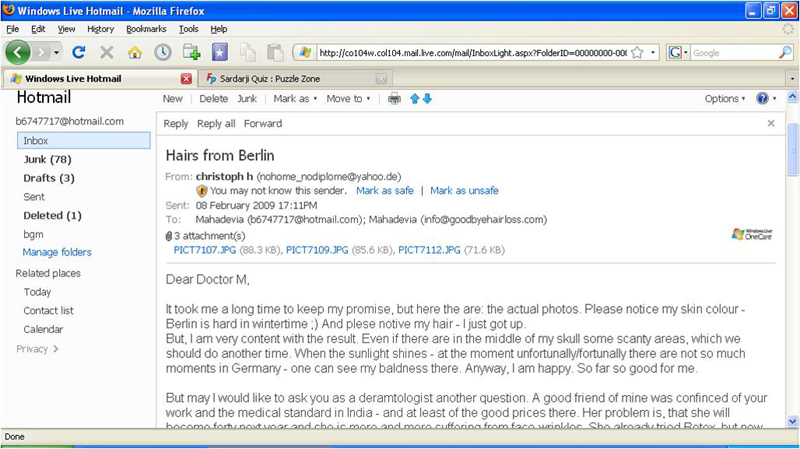The height and width of the screenshot is (449, 800).
Task: Close the Windows Live Hotmail tab
Action: (x=186, y=78)
